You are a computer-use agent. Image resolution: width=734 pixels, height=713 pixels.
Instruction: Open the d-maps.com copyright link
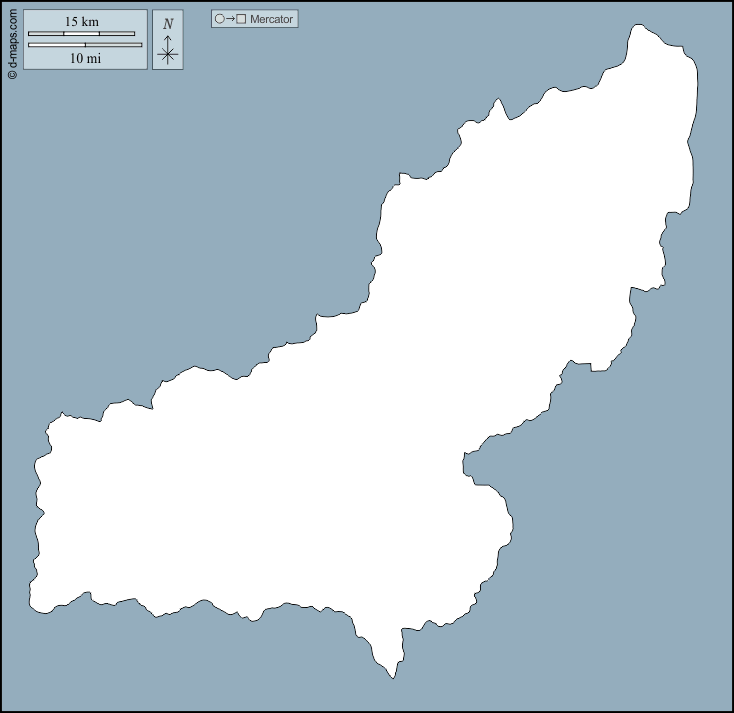tap(12, 40)
